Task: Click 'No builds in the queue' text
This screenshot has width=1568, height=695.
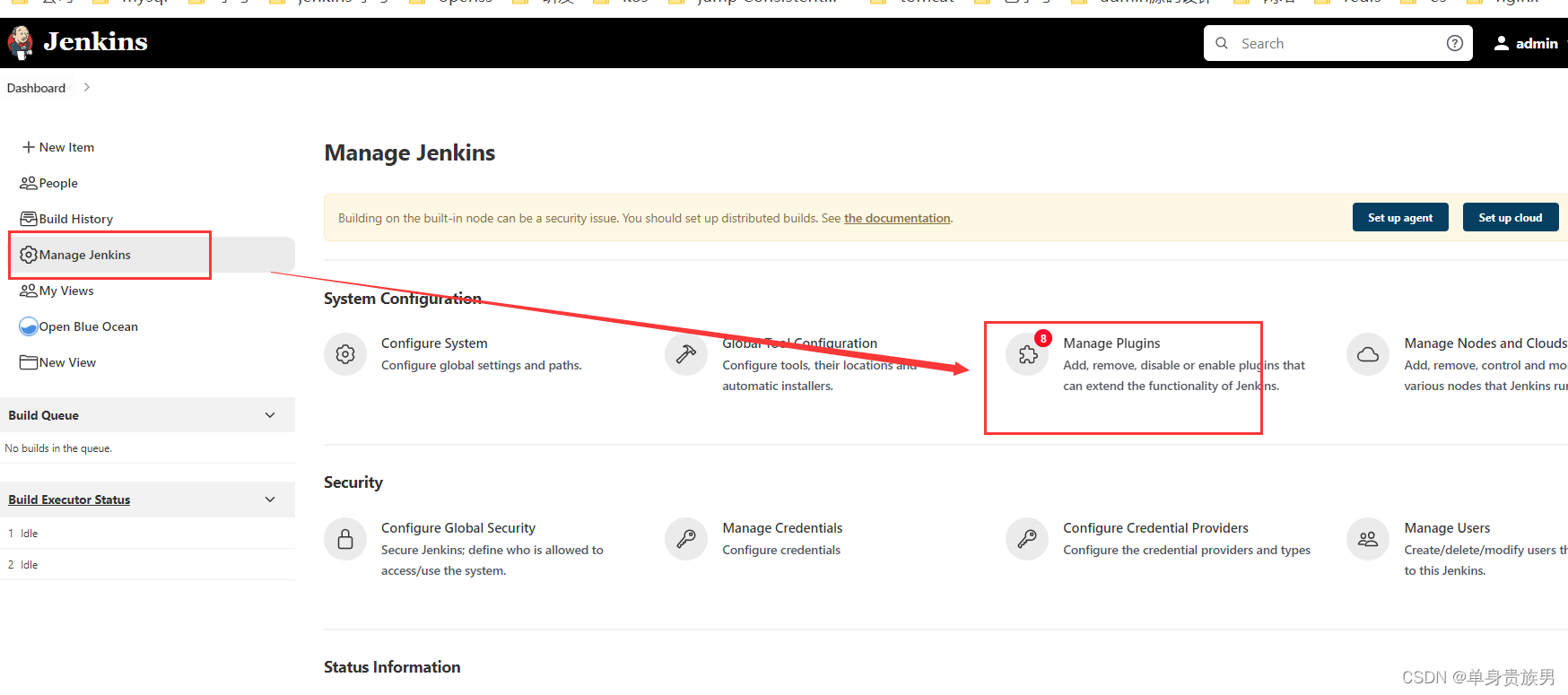Action: coord(58,448)
